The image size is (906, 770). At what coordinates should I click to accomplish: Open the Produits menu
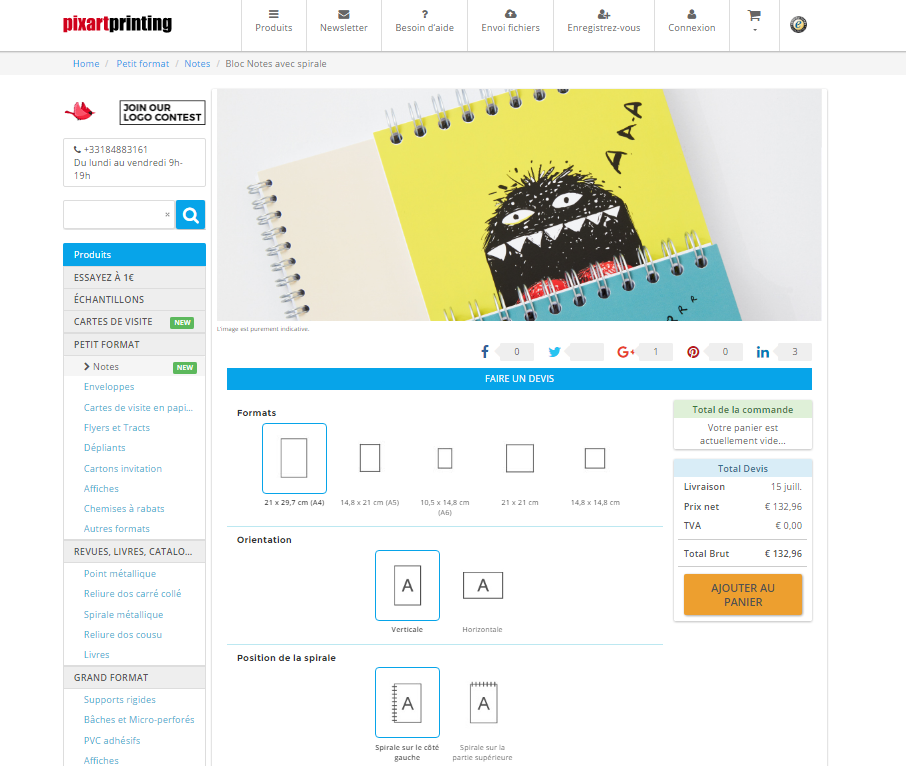(273, 21)
